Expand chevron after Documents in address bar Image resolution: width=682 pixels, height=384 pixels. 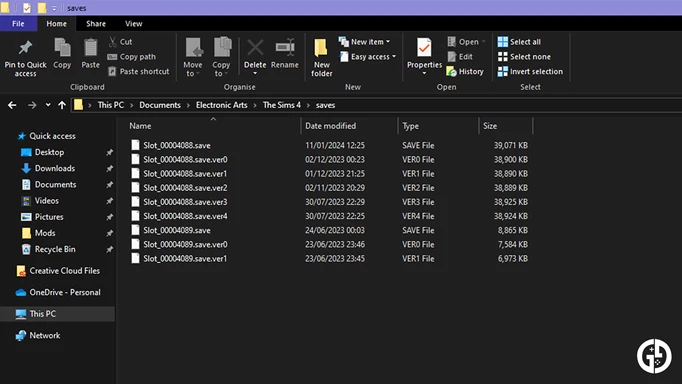pos(188,105)
